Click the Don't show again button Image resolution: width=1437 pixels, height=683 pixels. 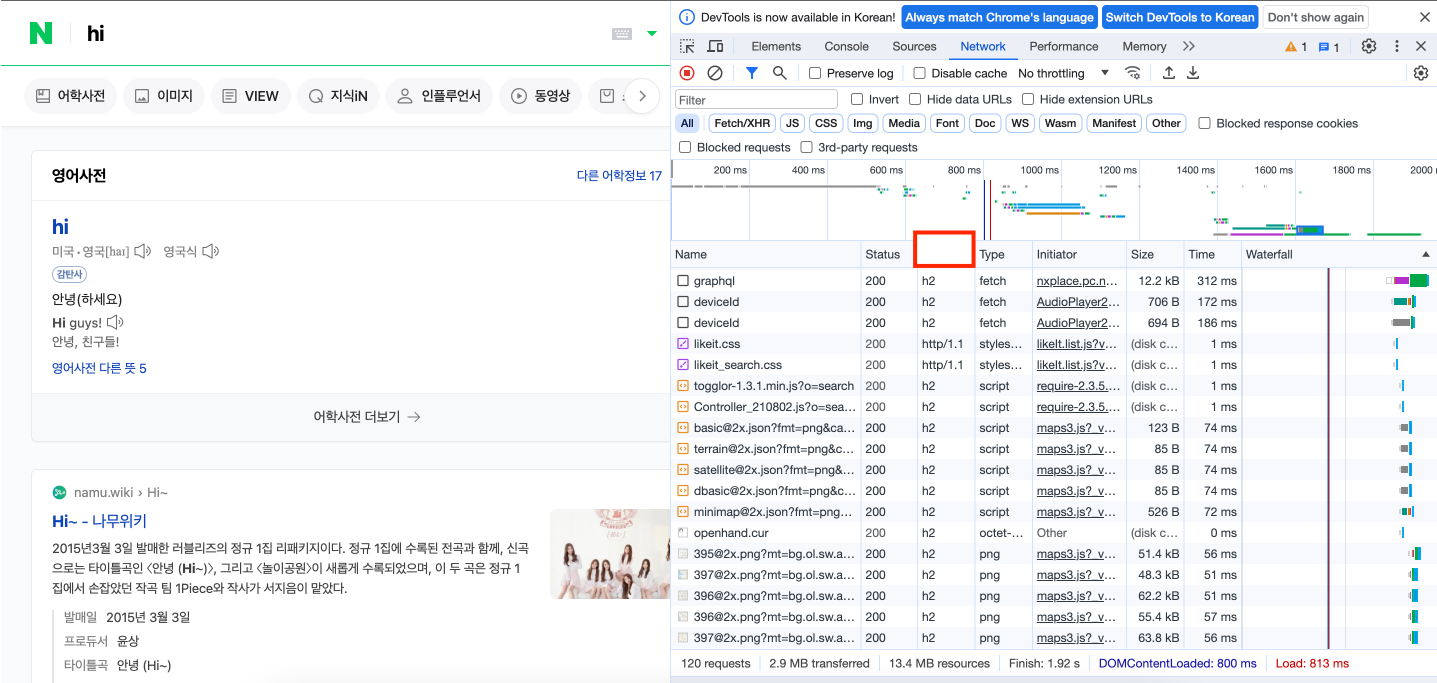click(x=1315, y=17)
